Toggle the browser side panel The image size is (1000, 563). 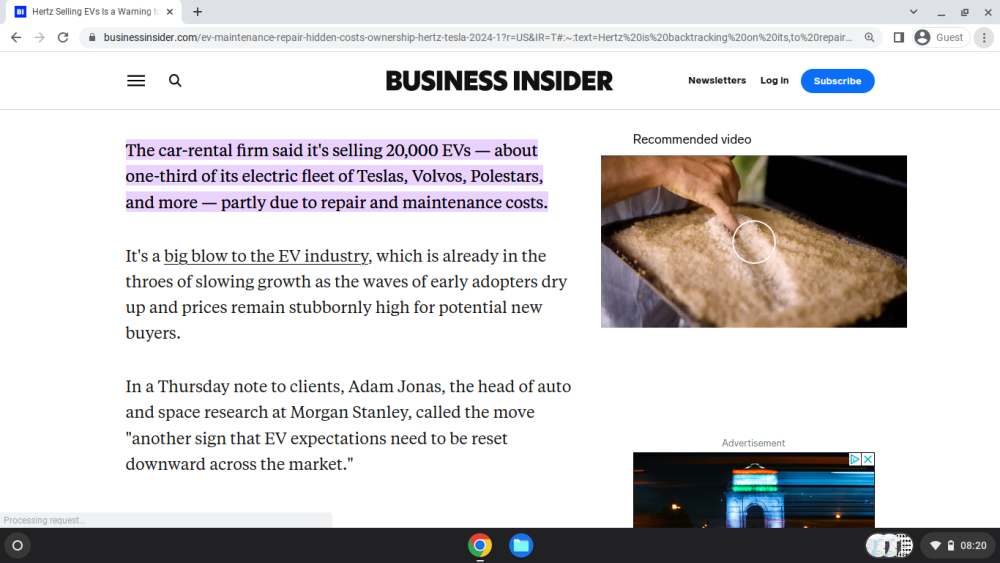[899, 38]
